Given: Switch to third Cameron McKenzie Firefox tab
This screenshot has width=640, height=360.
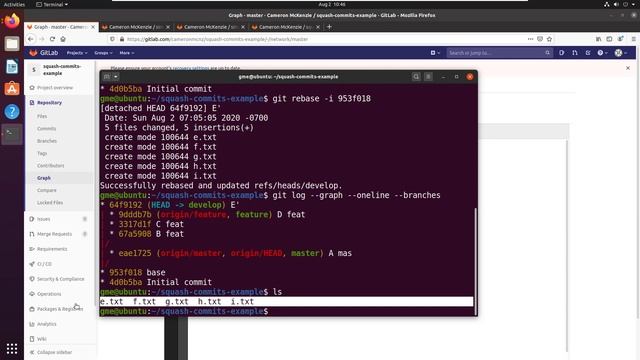Looking at the screenshot, I should tap(211, 27).
